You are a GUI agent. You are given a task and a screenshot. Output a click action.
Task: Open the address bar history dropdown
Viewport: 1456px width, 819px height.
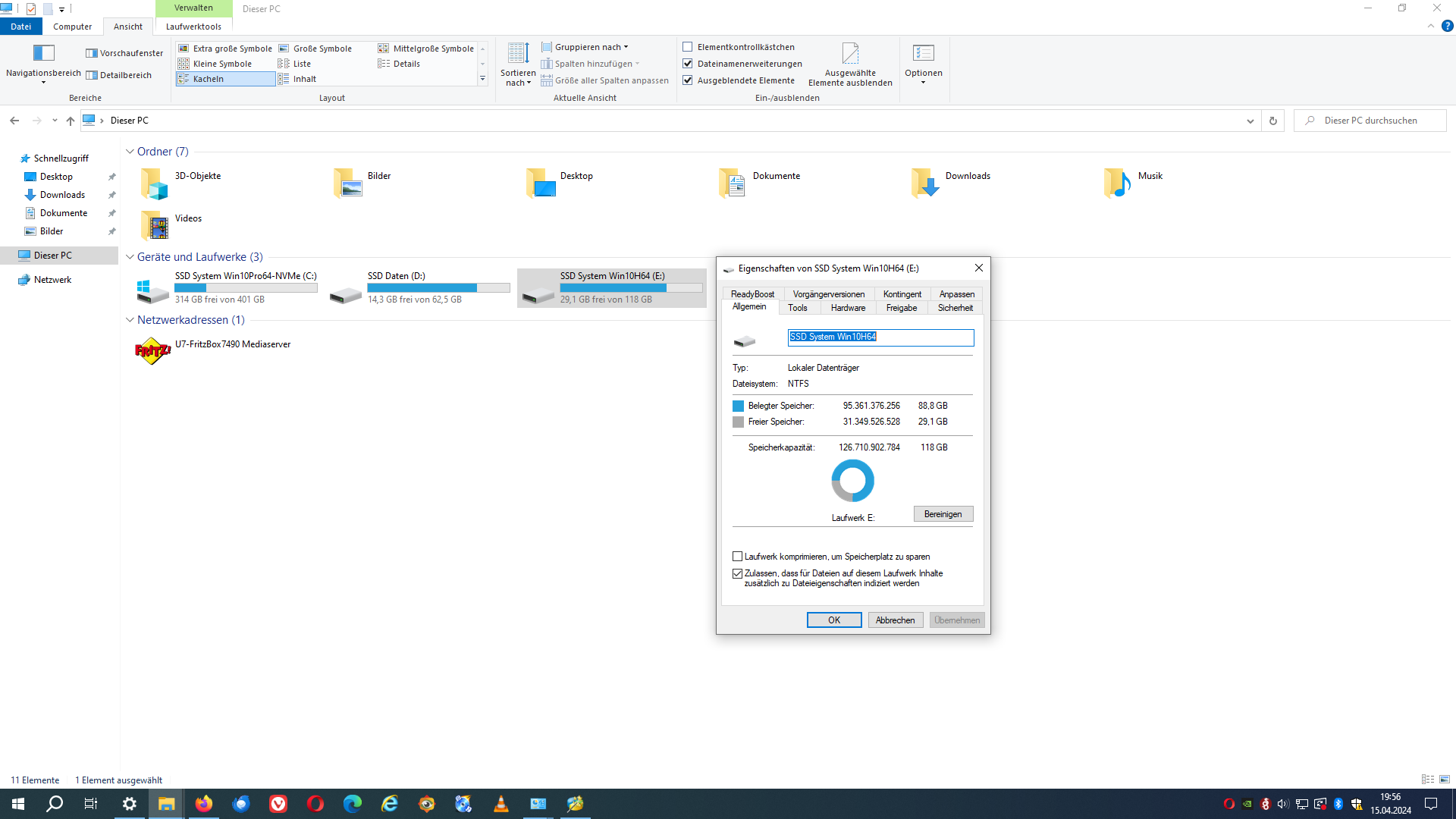pos(1250,121)
